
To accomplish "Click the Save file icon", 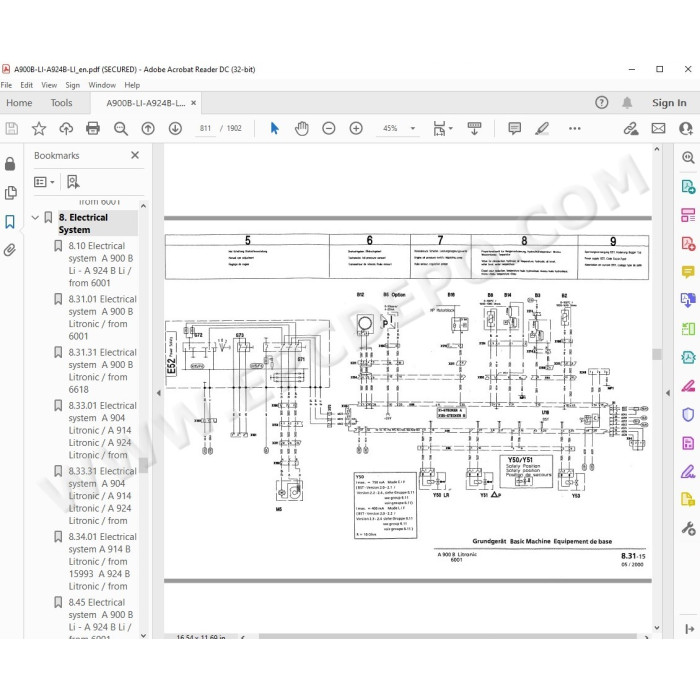I will (x=12, y=129).
